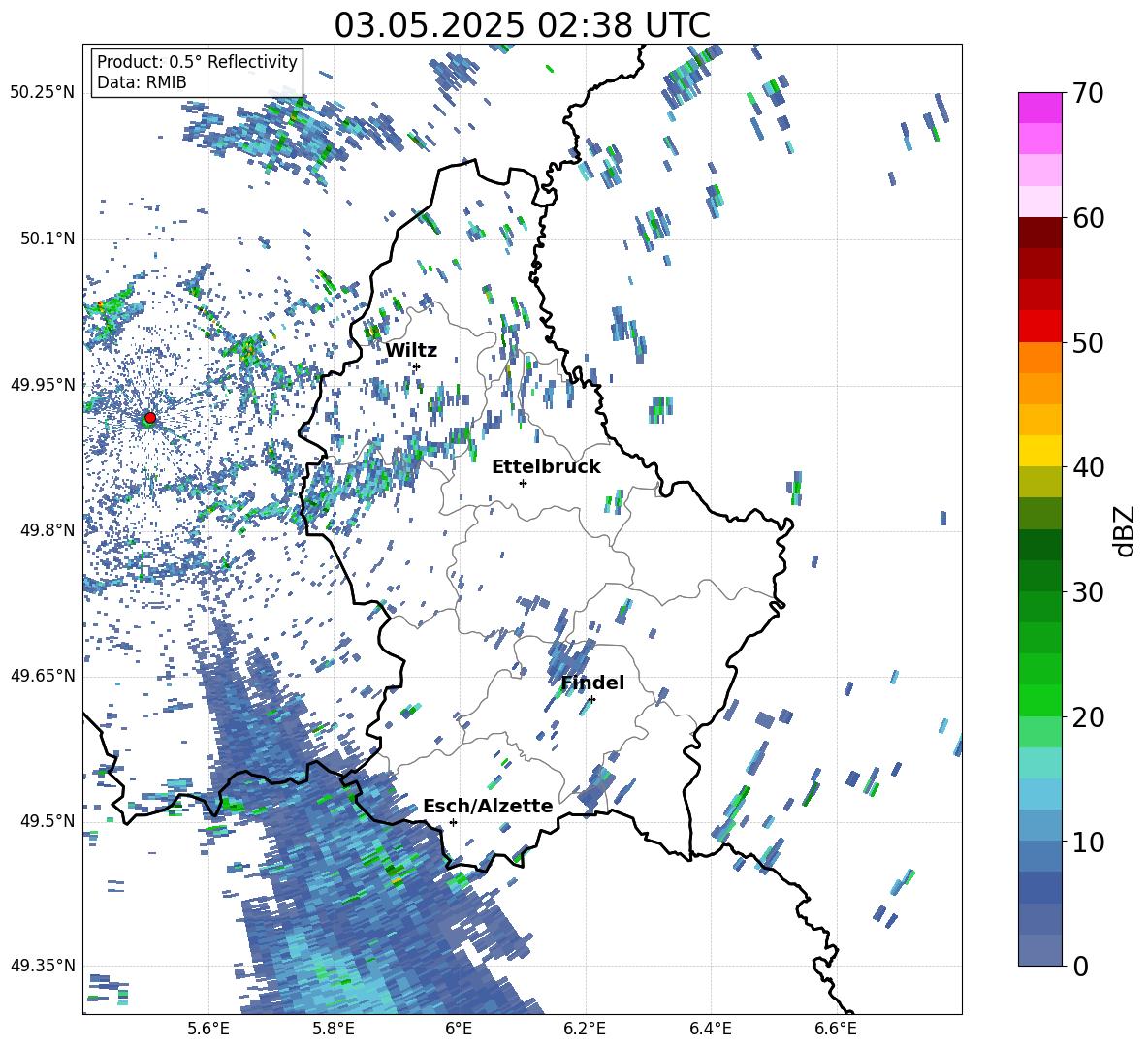Viewport: 1148px width, 1048px height.
Task: Pick the magenta top colorbar segment
Action: tap(1039, 108)
